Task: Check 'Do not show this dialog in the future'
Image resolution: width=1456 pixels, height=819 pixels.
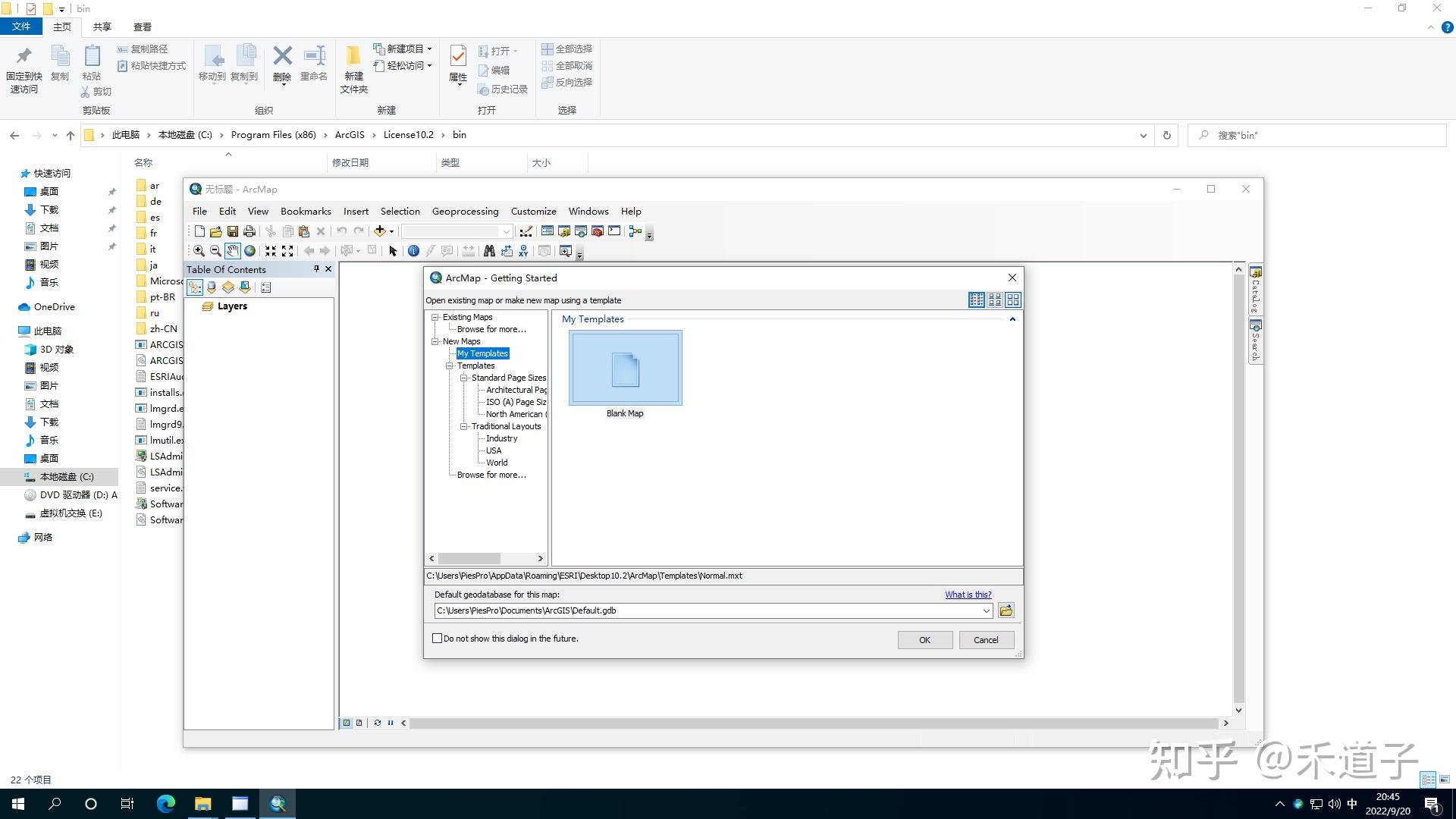Action: (x=437, y=639)
